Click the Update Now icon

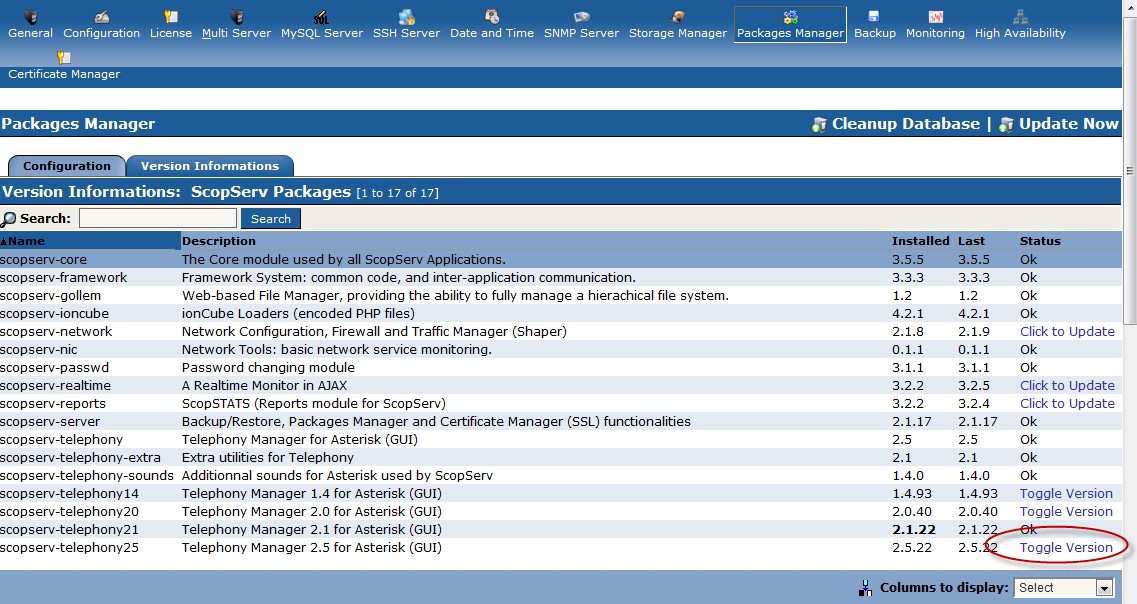[x=1006, y=125]
